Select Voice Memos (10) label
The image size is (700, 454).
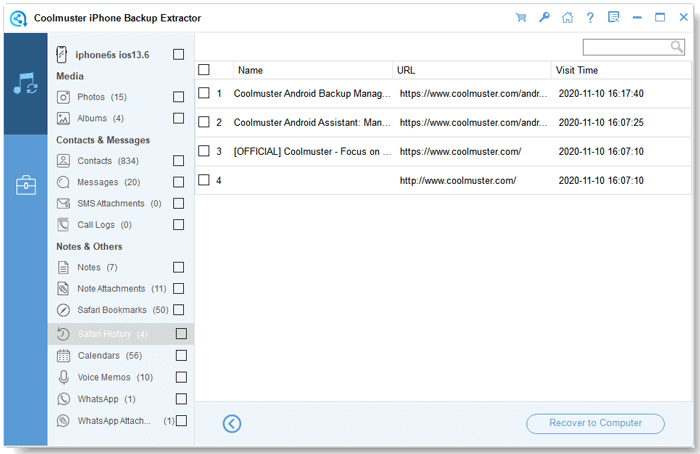115,377
